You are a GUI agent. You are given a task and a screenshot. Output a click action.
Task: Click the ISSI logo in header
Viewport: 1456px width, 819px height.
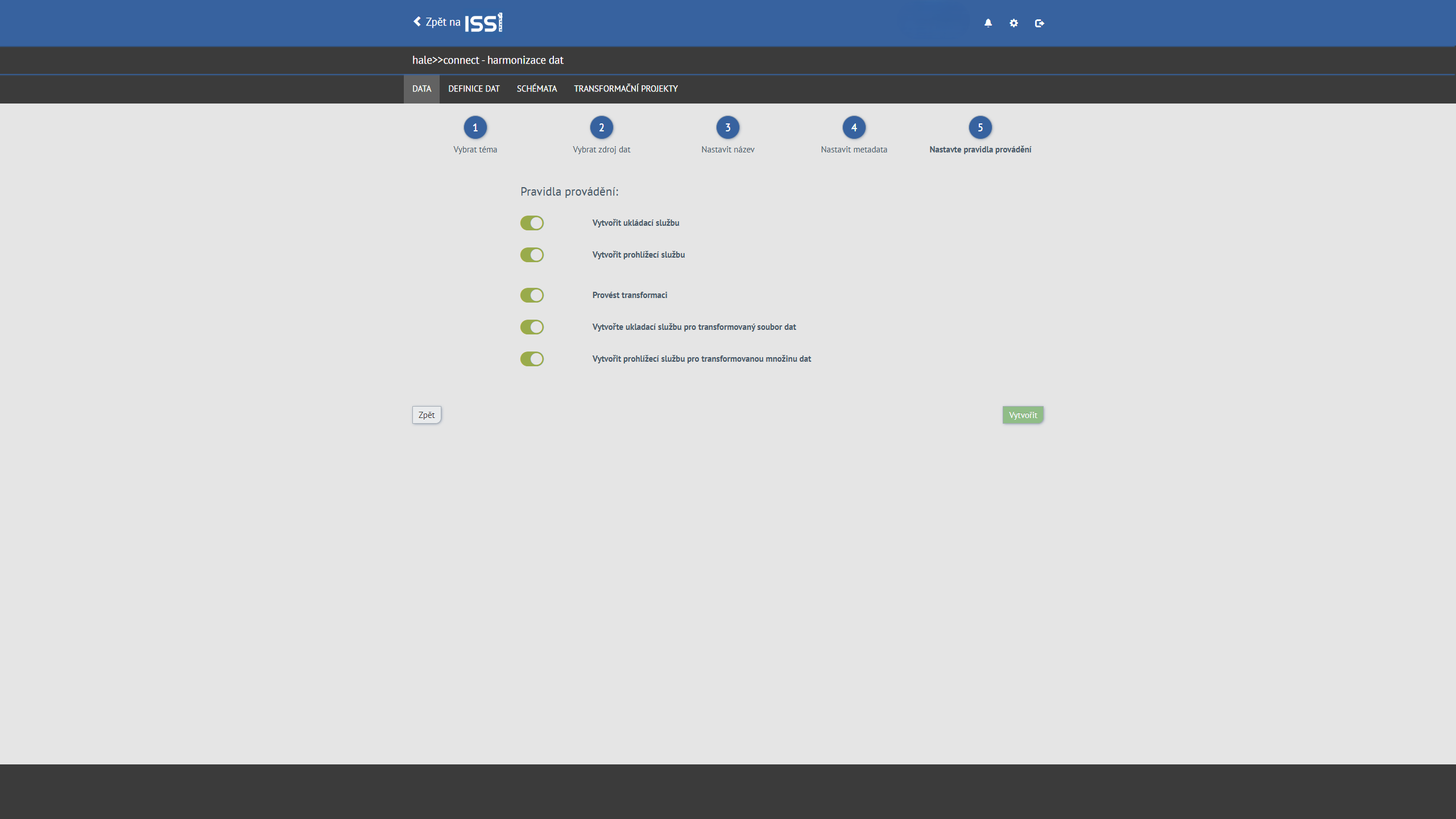tap(483, 23)
